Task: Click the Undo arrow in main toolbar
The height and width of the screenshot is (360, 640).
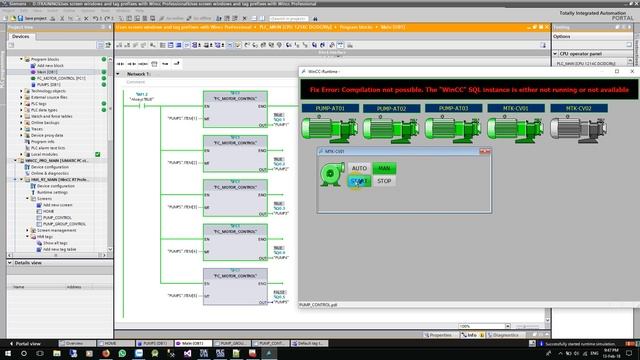Action: tap(95, 18)
